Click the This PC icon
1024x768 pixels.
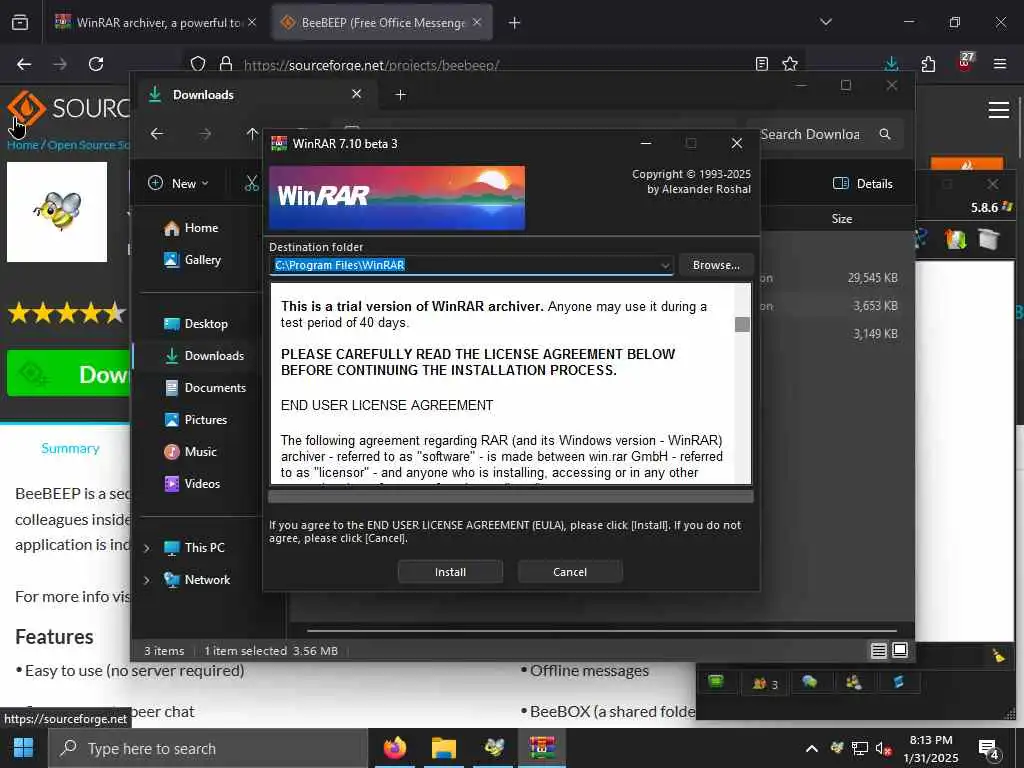171,548
